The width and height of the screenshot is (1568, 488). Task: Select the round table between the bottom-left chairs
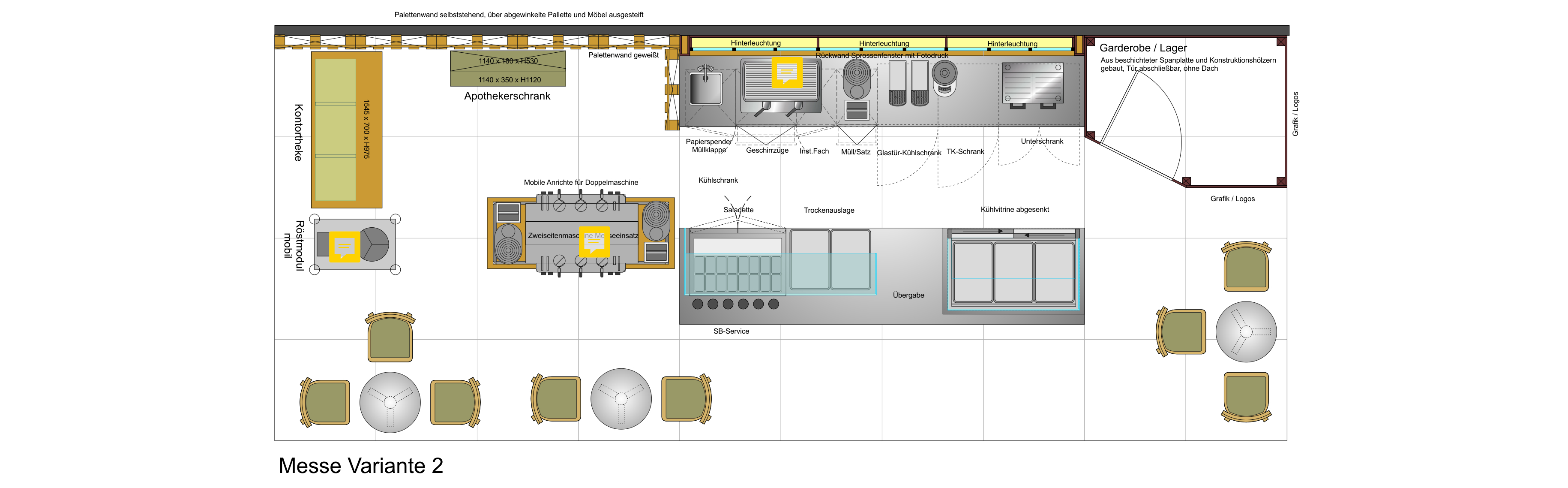coord(390,402)
